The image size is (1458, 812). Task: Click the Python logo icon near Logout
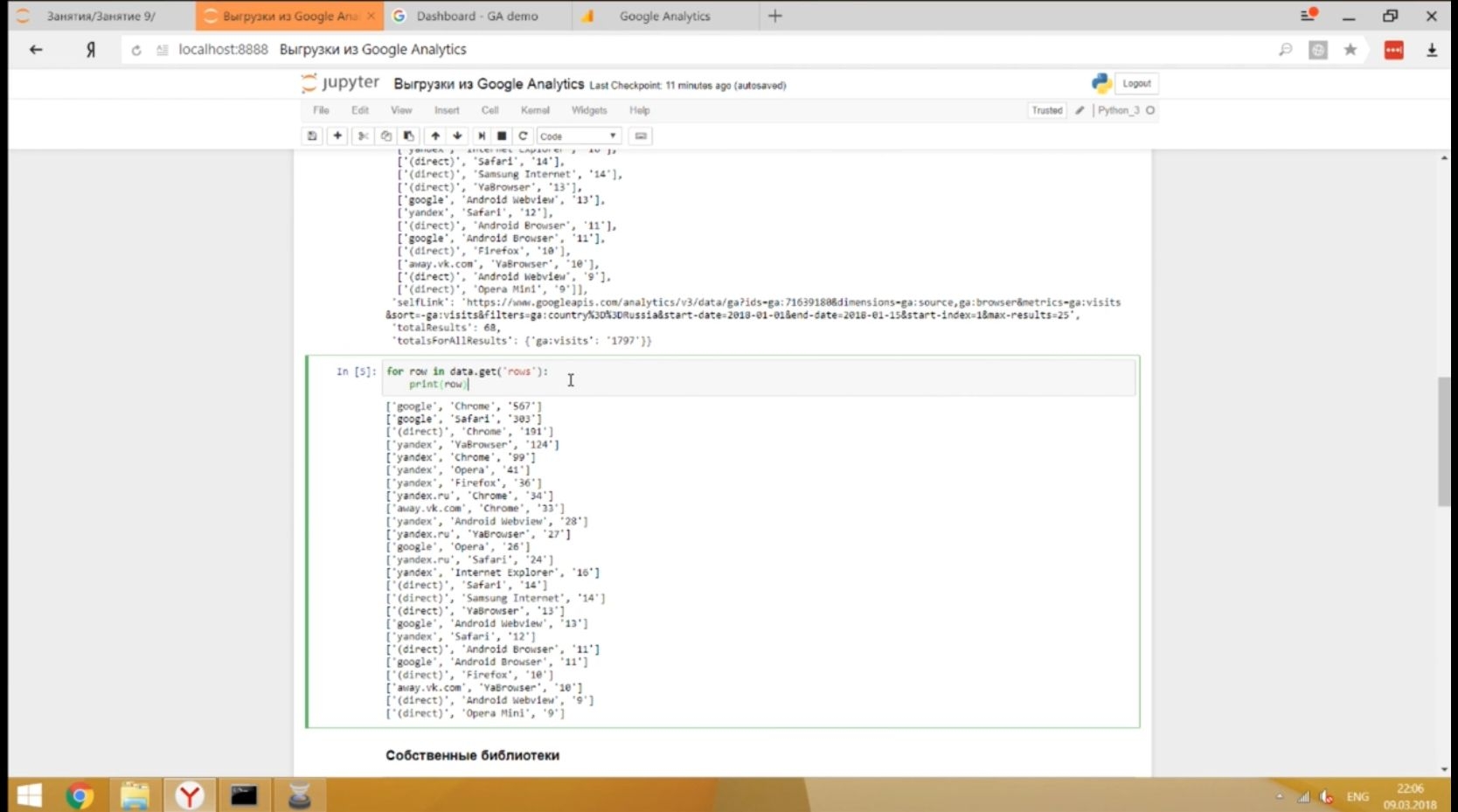point(1100,83)
